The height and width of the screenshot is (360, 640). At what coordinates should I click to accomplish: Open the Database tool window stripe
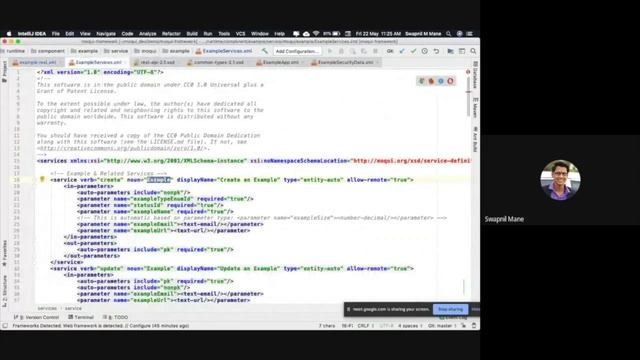(x=475, y=75)
